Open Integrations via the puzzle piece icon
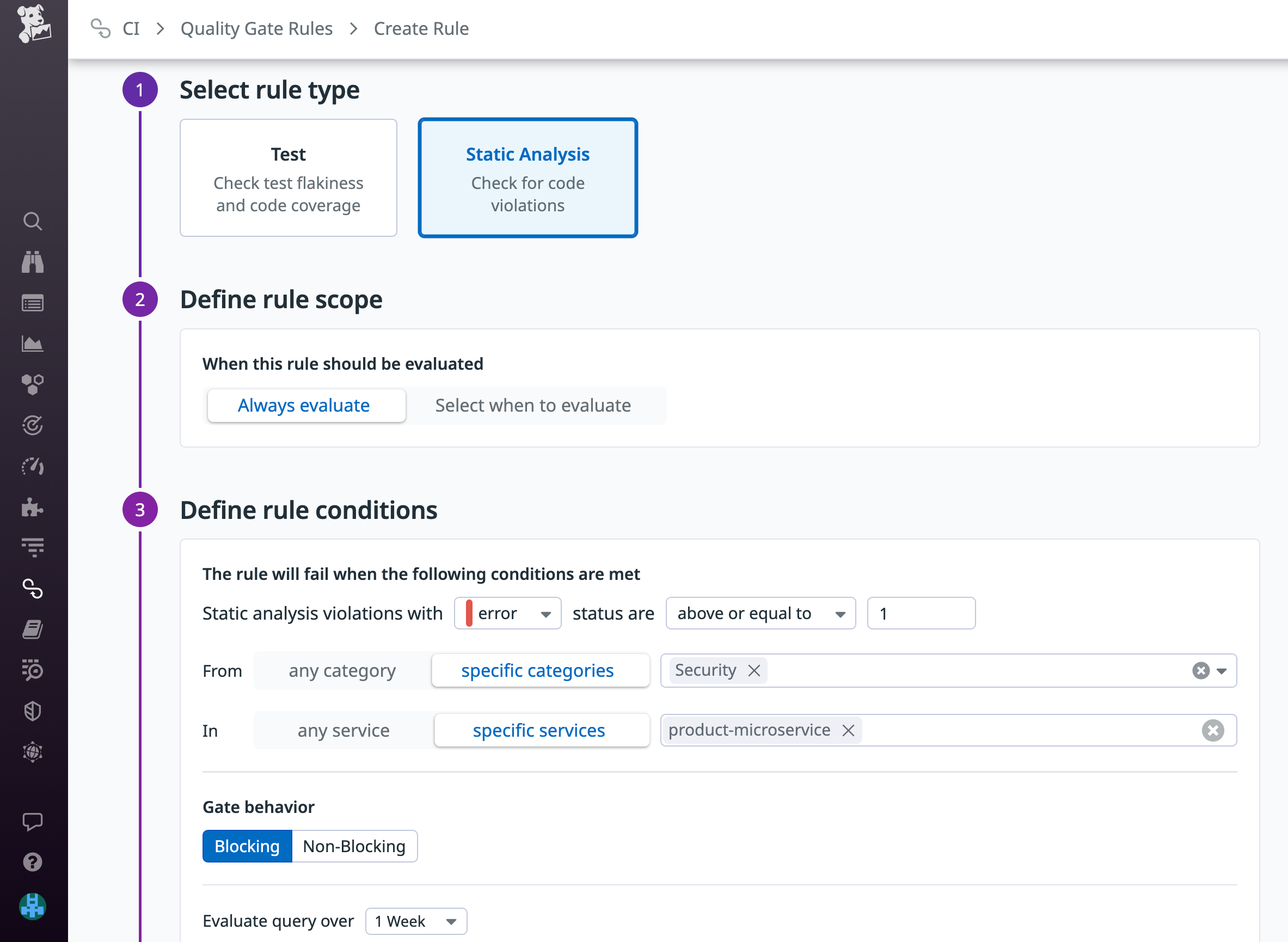The image size is (1288, 942). click(33, 507)
